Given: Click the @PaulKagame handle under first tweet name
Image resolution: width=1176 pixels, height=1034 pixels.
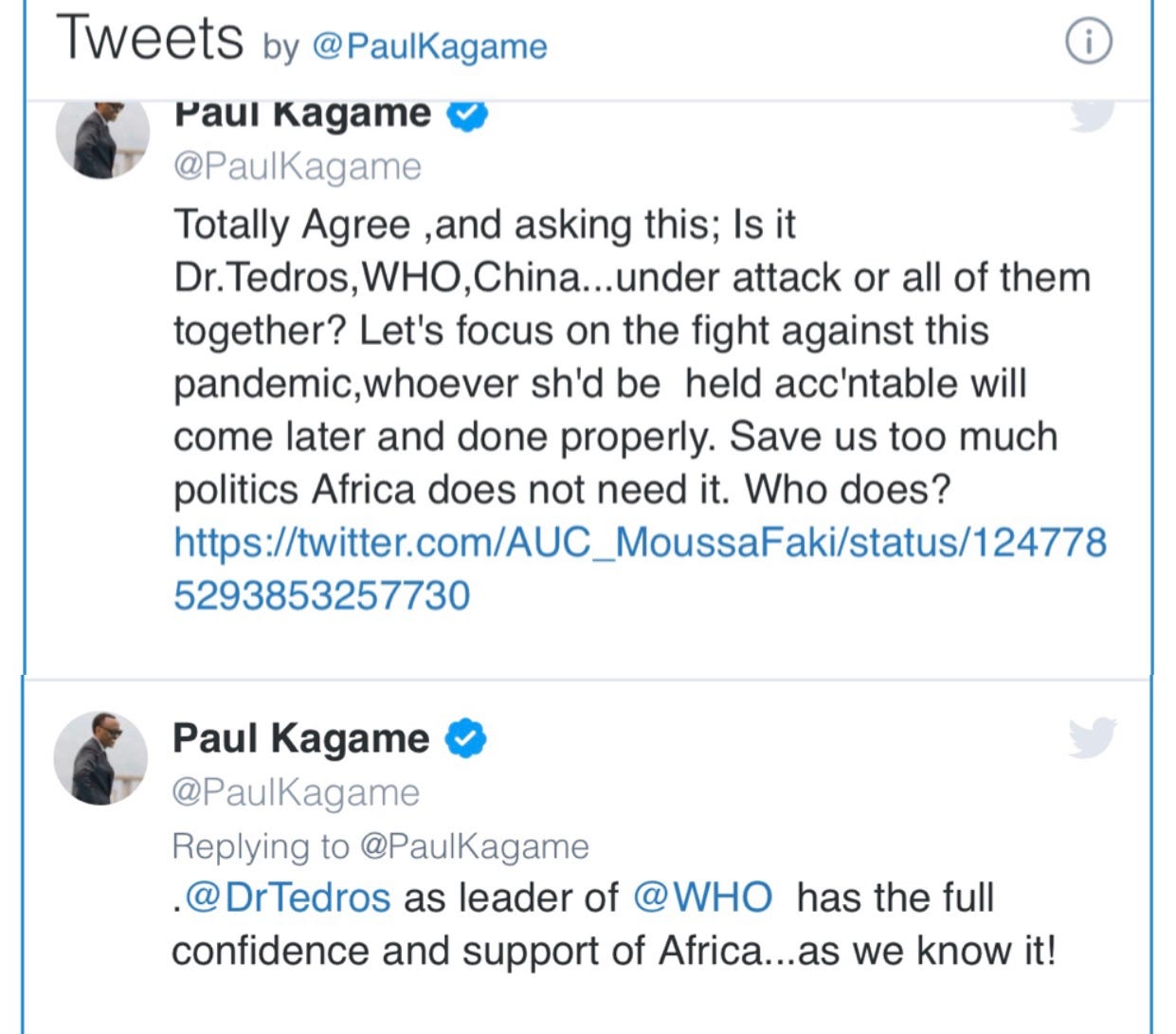Looking at the screenshot, I should pyautogui.click(x=298, y=167).
